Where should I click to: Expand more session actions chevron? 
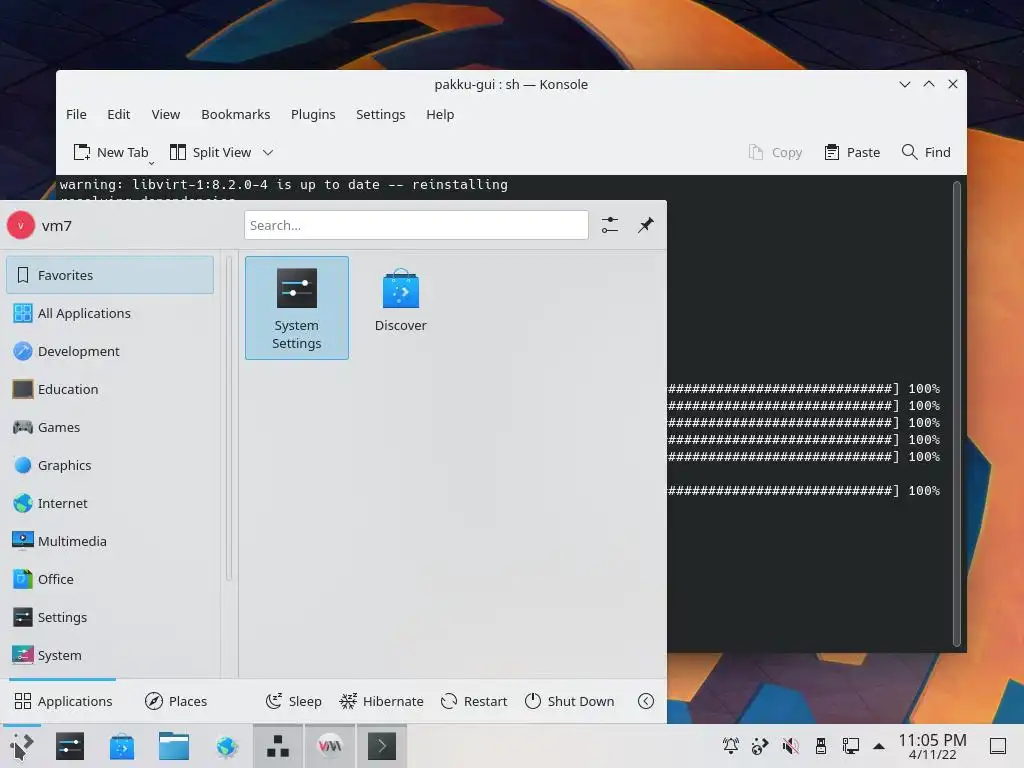645,701
